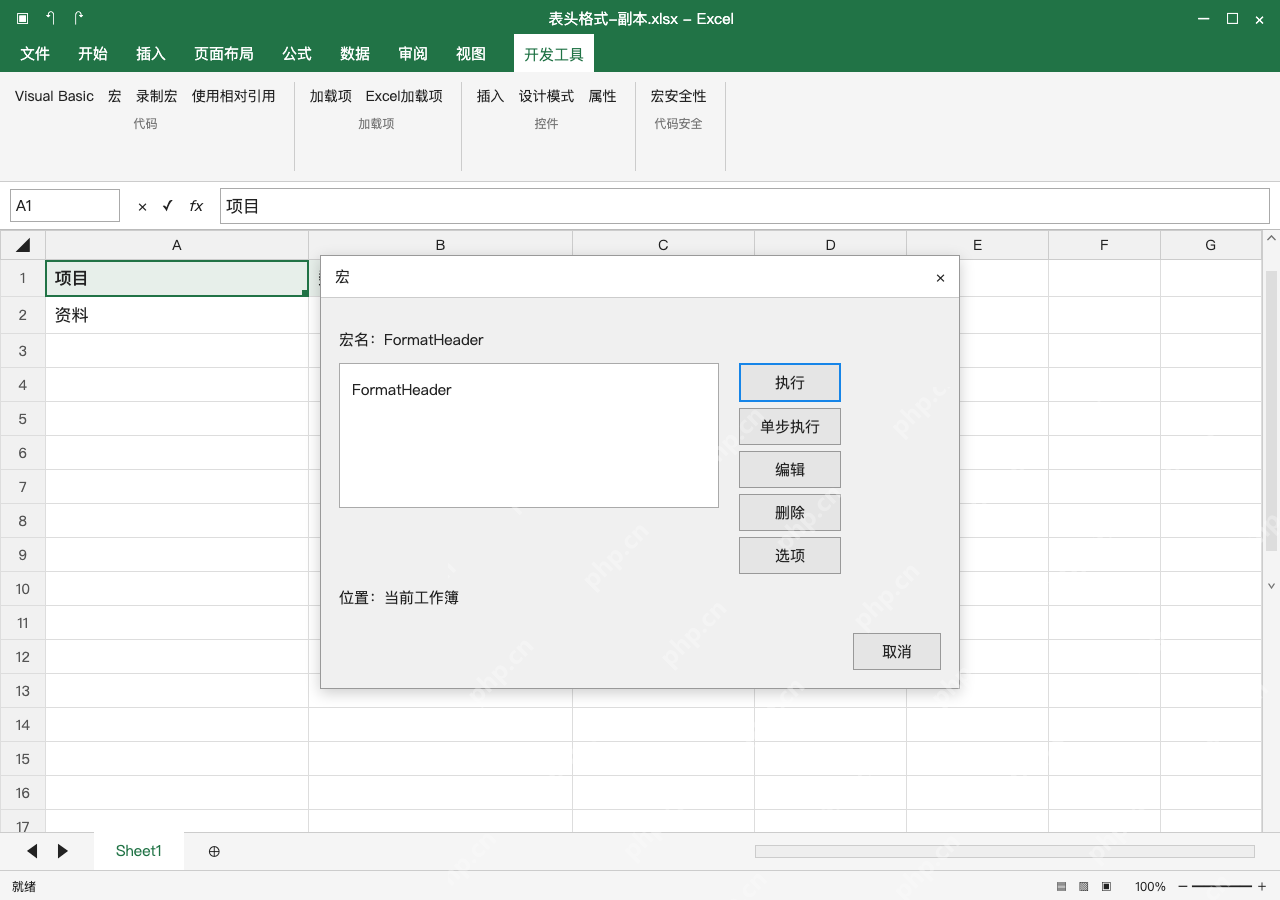1280x900 pixels.
Task: Click vertical scrollbar down arrow
Action: (1272, 586)
